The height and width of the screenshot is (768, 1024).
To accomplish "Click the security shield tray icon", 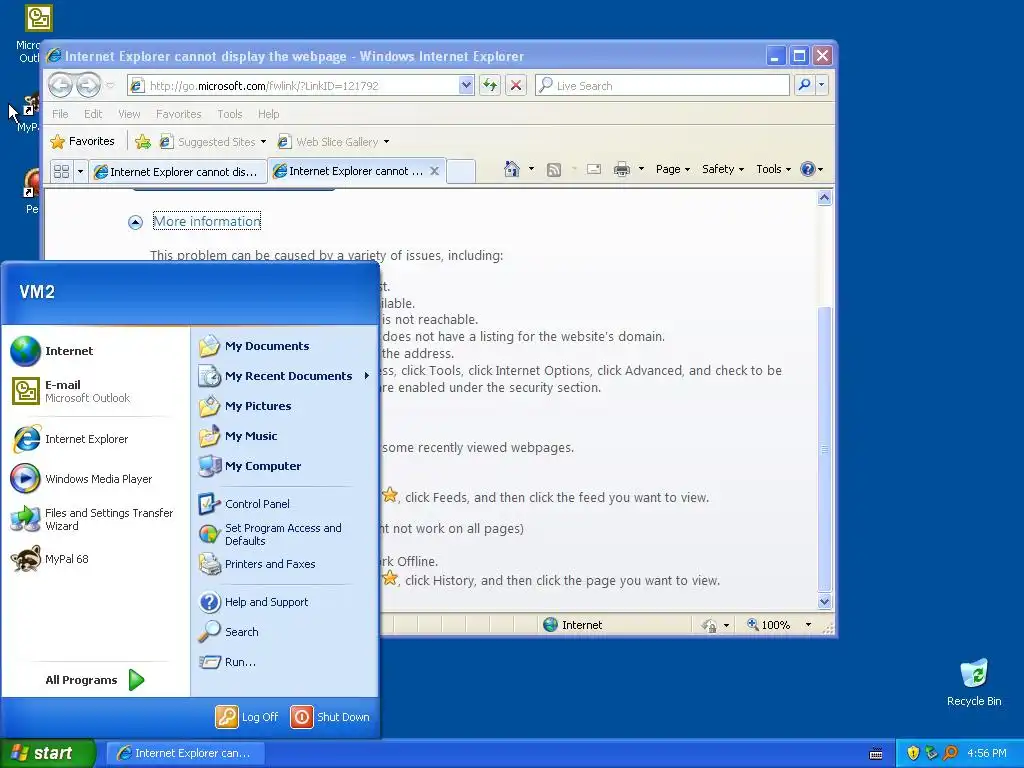I will (x=913, y=753).
